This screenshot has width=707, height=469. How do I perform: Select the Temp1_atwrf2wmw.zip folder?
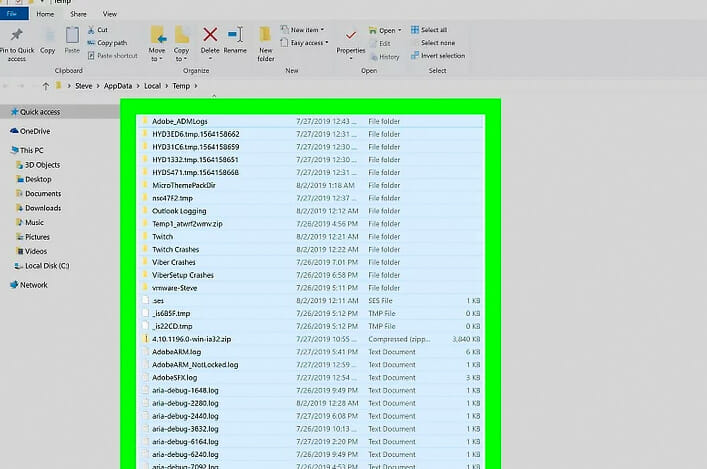310,224
